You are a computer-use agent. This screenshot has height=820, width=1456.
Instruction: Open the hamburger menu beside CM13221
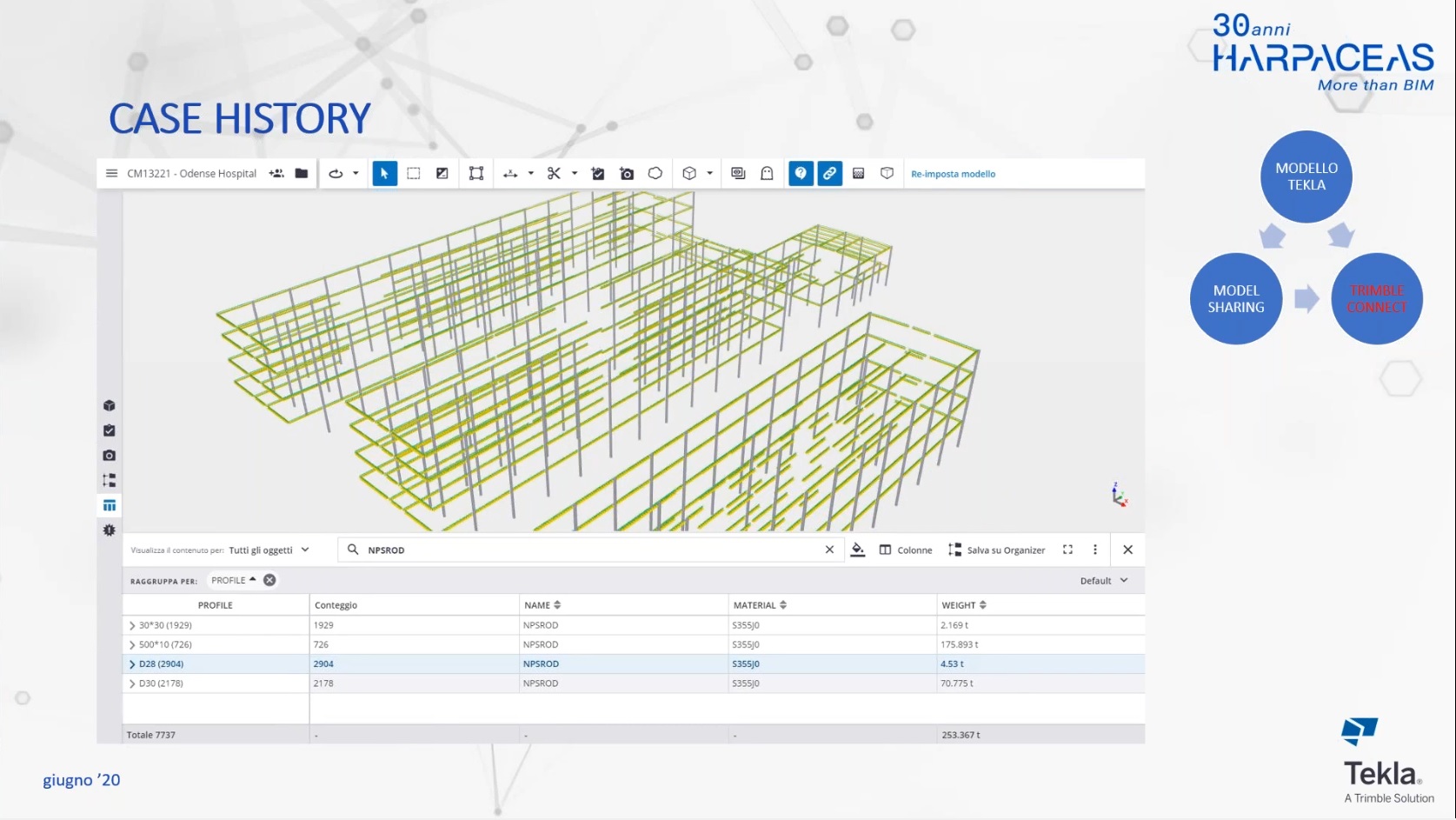[x=111, y=173]
